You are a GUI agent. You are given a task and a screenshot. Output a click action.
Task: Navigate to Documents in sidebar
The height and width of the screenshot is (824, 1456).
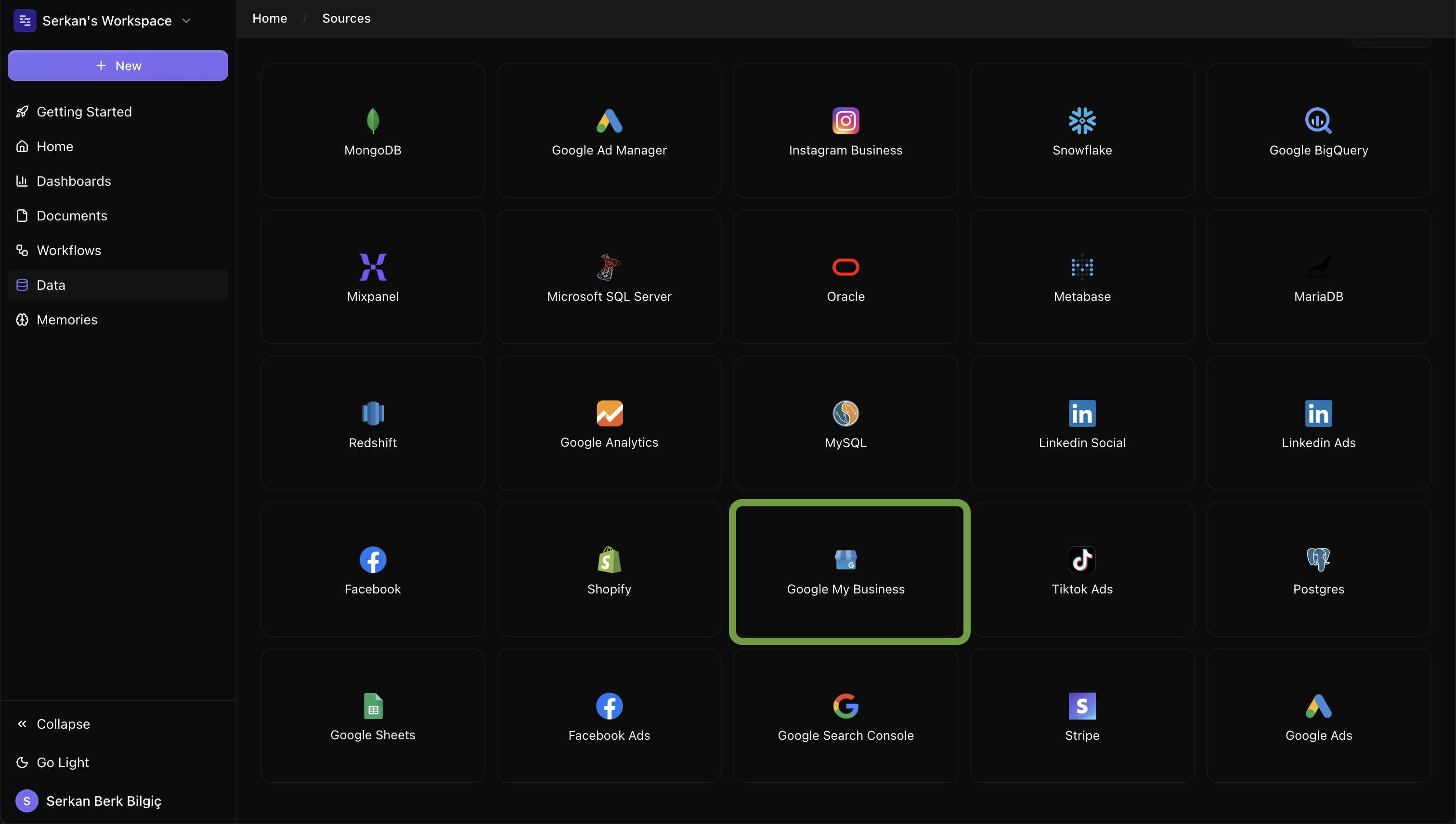click(118, 216)
